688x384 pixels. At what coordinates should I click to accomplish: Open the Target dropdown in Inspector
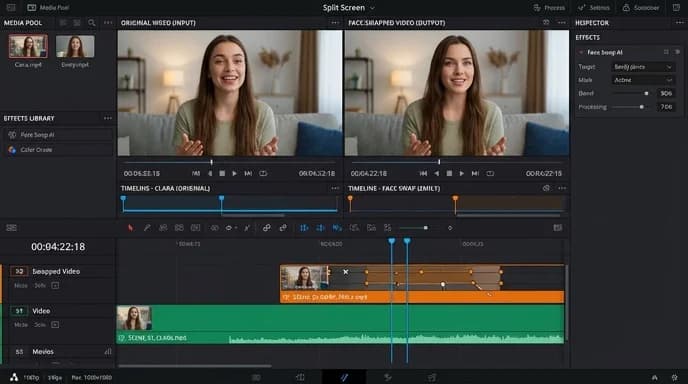(x=643, y=67)
